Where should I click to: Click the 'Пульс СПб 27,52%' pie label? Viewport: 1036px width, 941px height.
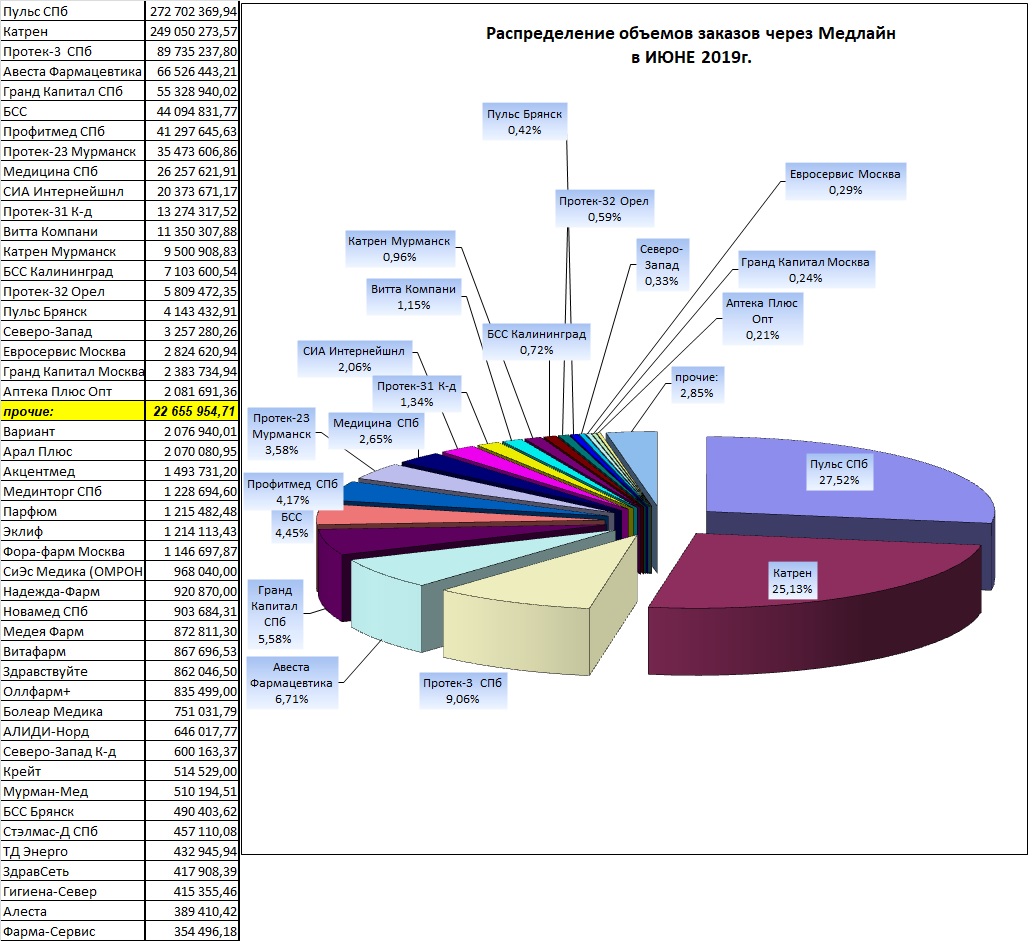click(x=839, y=472)
